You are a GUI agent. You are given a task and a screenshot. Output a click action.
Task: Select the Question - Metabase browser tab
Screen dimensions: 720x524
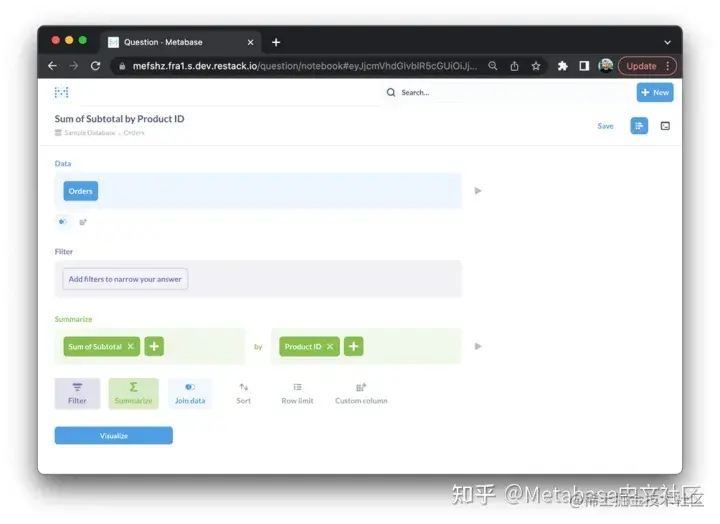[180, 42]
